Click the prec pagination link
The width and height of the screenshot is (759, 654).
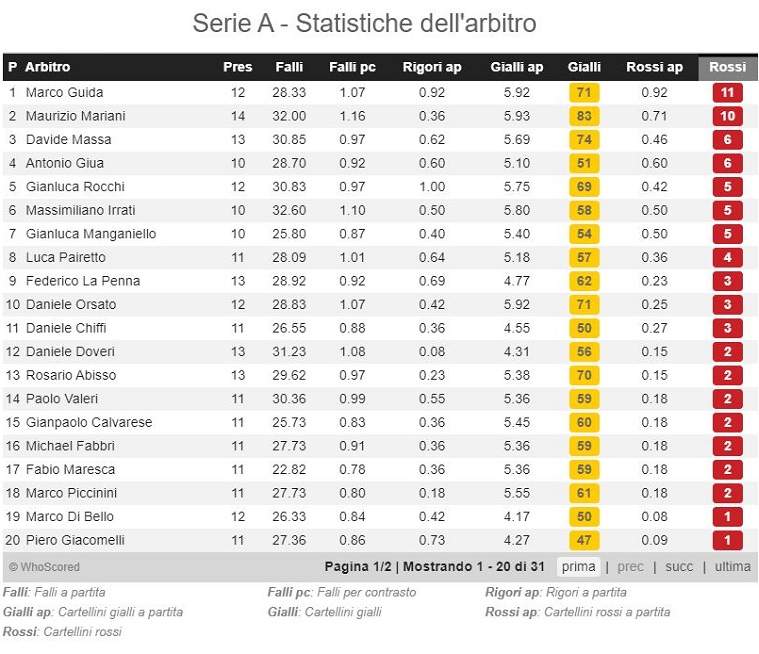[630, 566]
